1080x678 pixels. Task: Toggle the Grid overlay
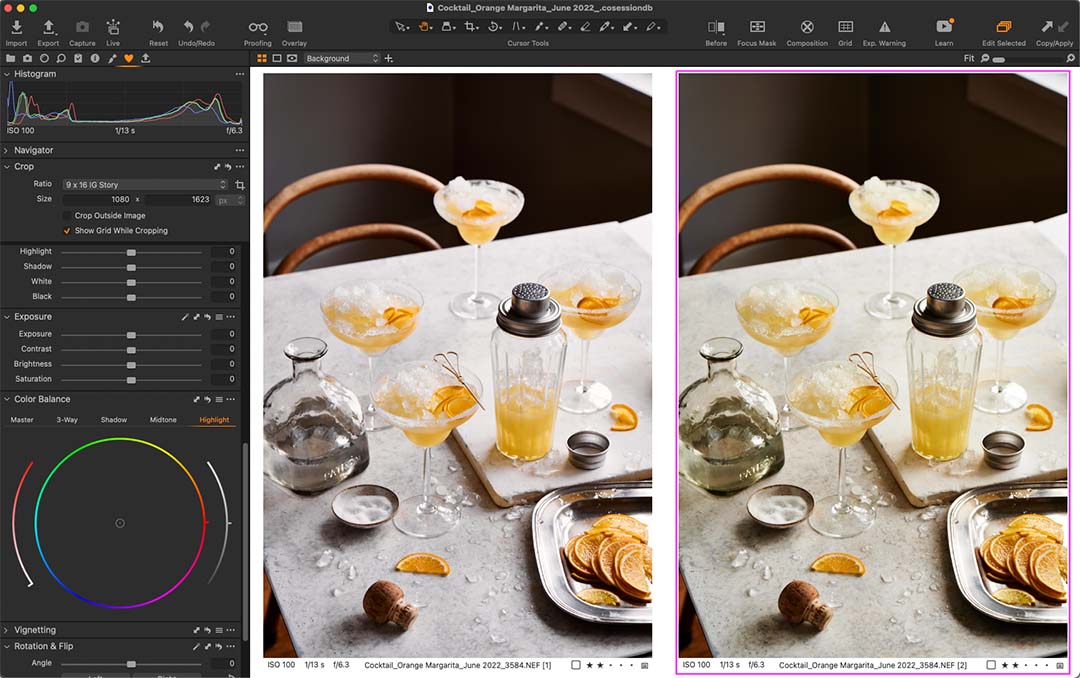(845, 27)
